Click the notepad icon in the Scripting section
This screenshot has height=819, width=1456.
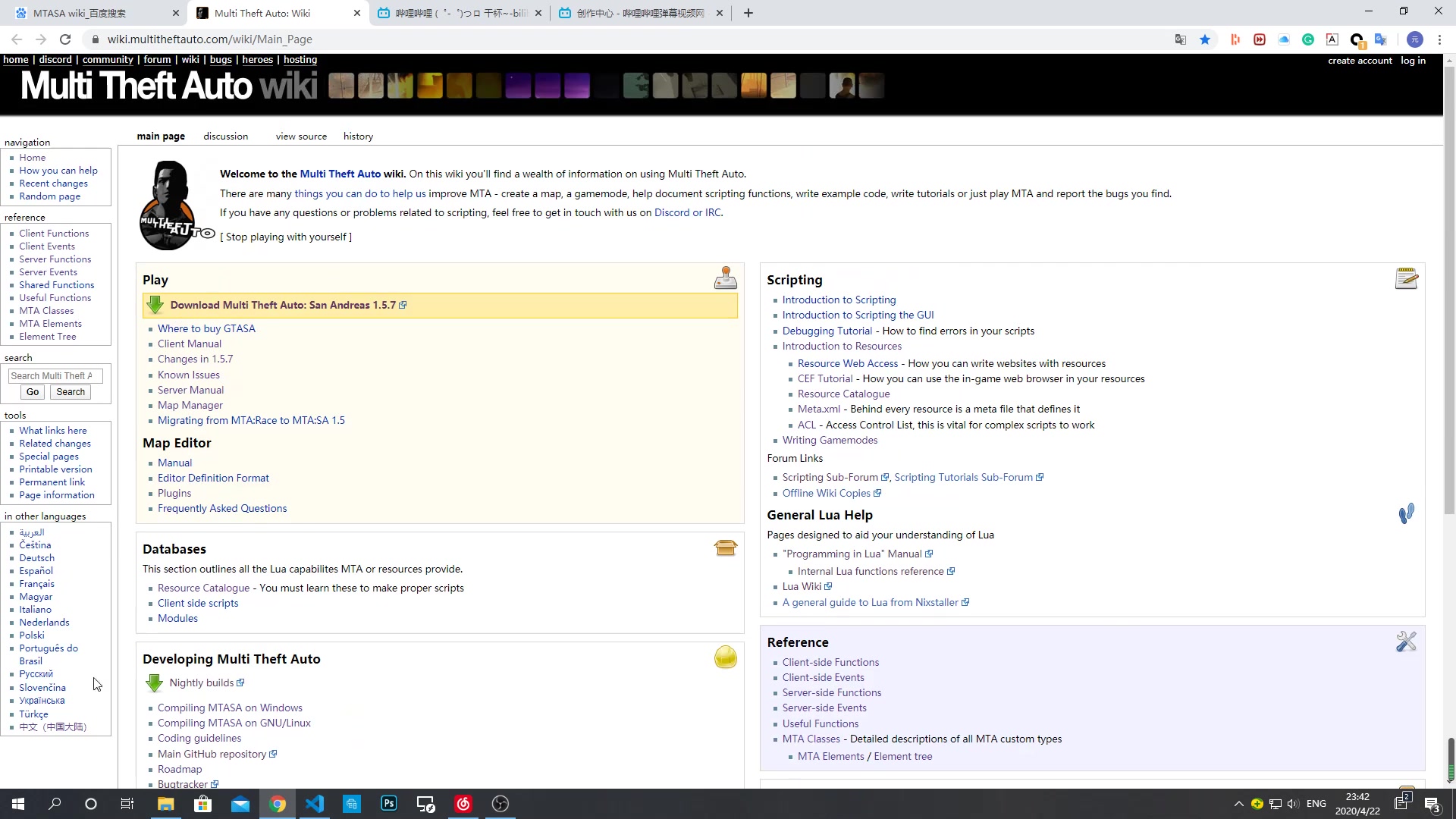[1406, 278]
